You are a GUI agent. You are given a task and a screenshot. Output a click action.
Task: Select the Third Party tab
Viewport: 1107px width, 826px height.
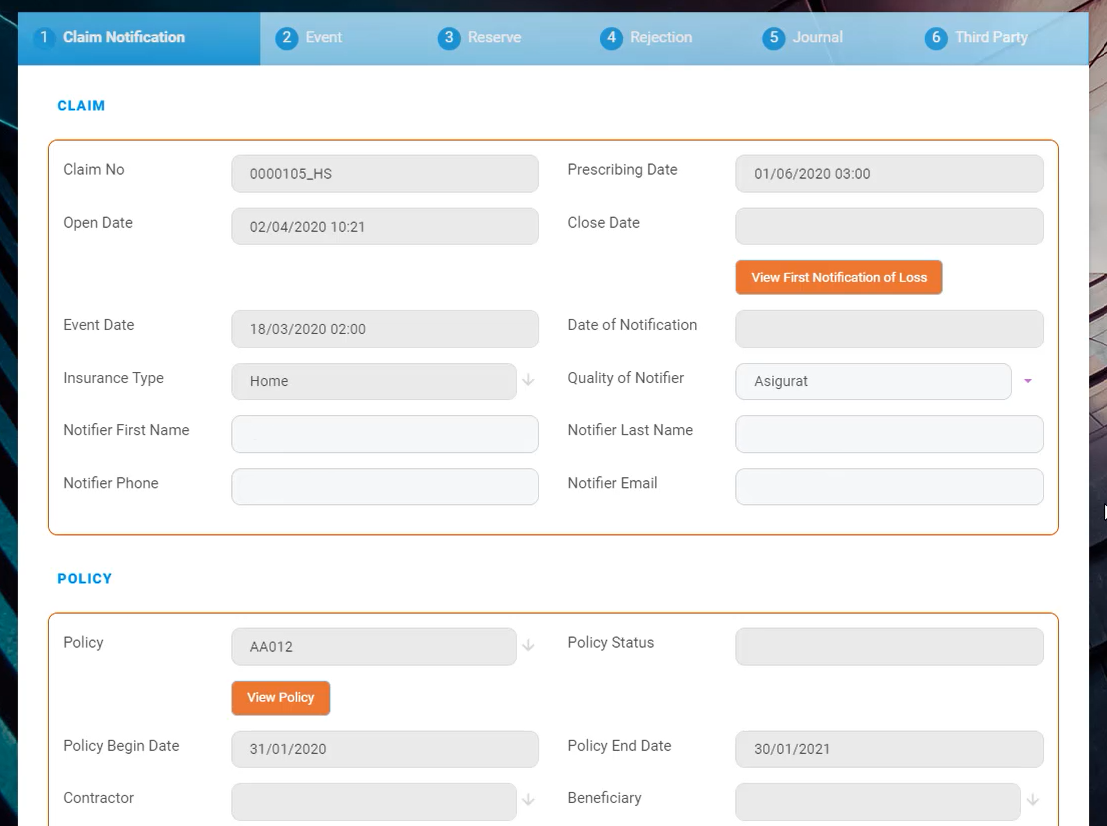977,38
